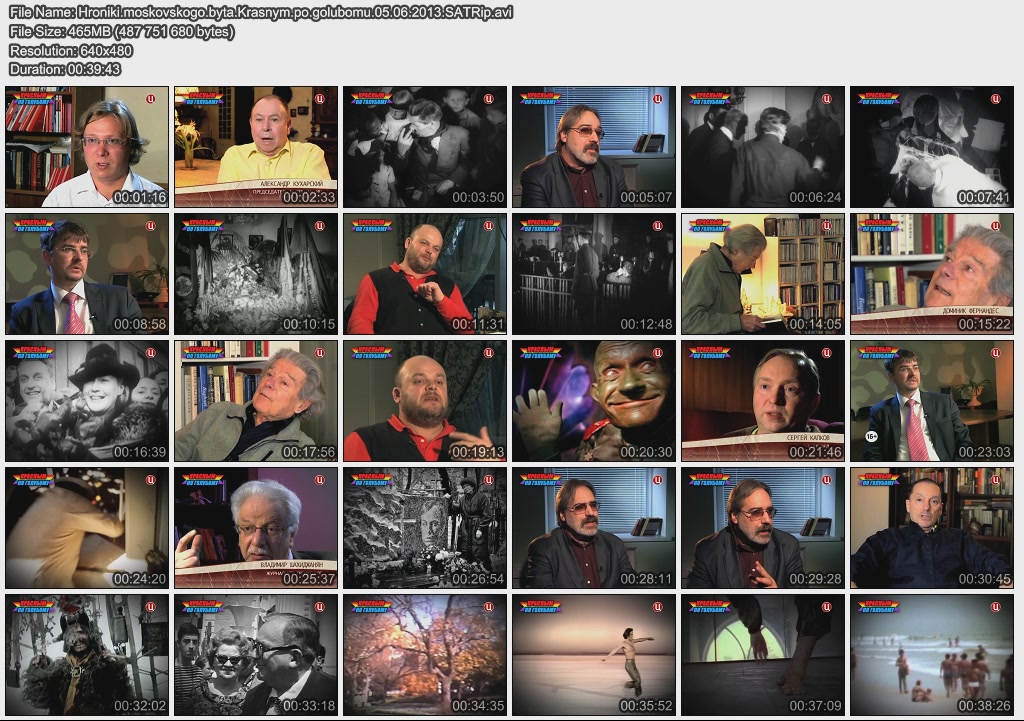Select the beach scene thumbnail at 00:38:26
This screenshot has width=1024, height=721.
click(932, 655)
